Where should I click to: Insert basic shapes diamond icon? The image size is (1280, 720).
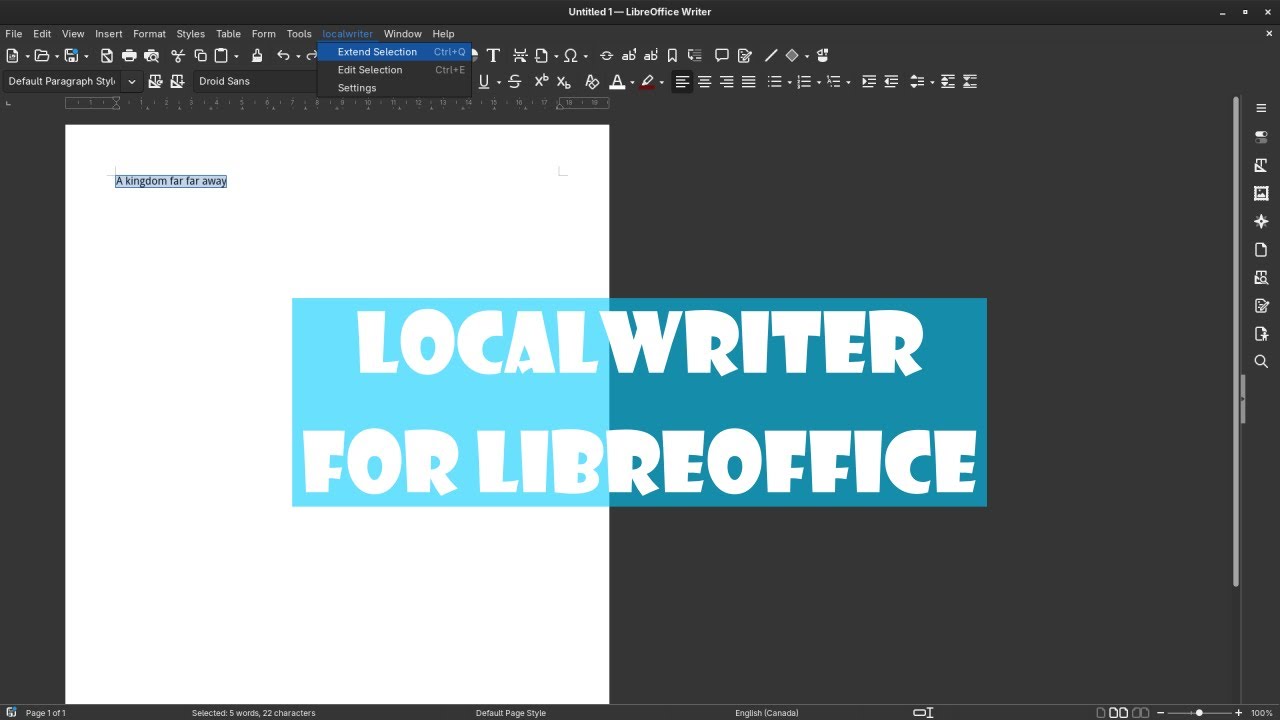point(792,56)
